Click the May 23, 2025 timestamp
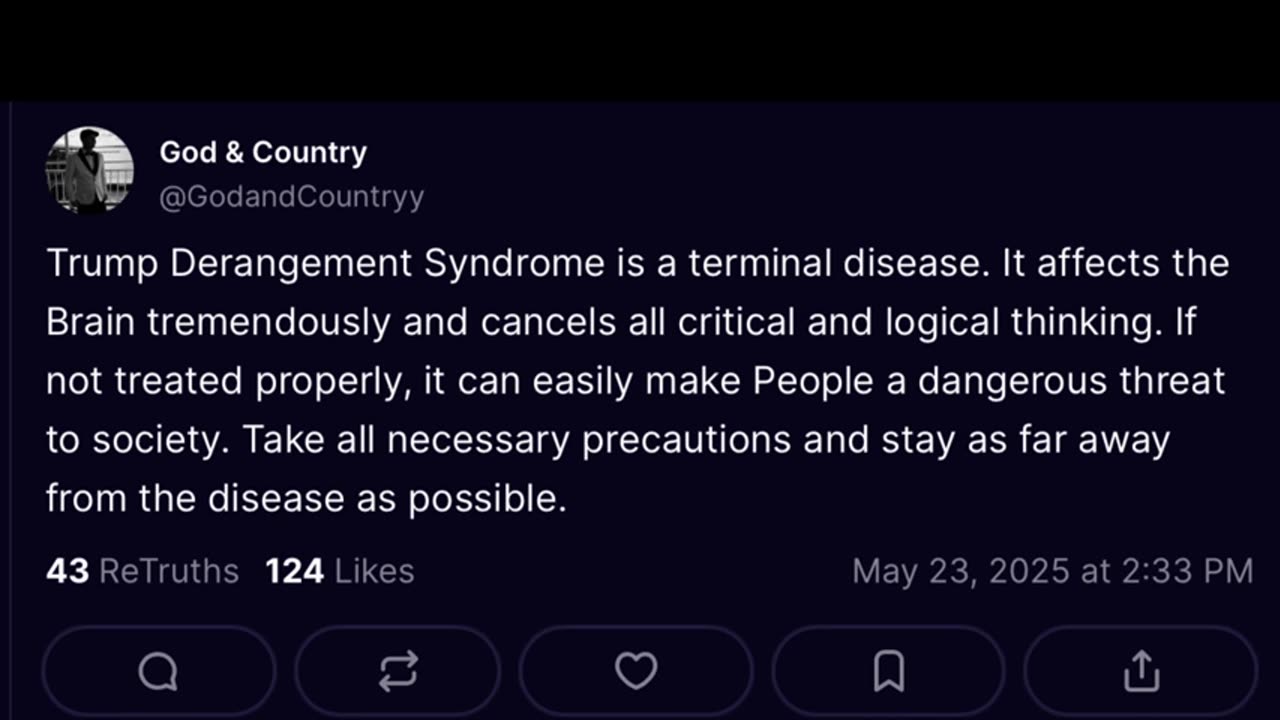 1052,571
